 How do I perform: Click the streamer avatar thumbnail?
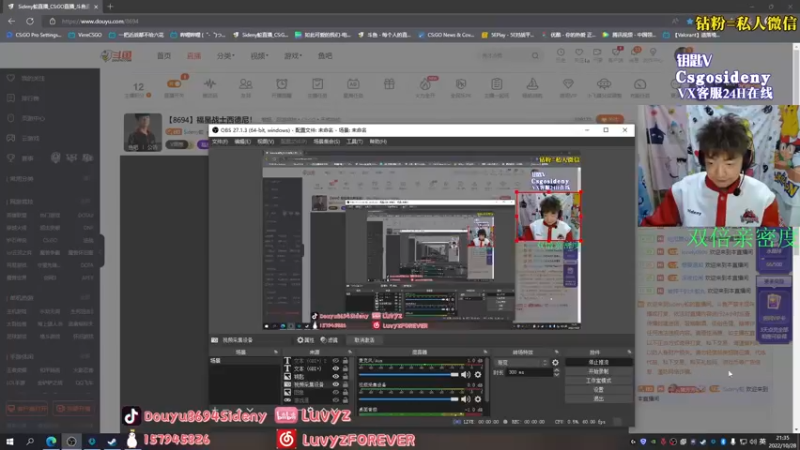tap(143, 132)
